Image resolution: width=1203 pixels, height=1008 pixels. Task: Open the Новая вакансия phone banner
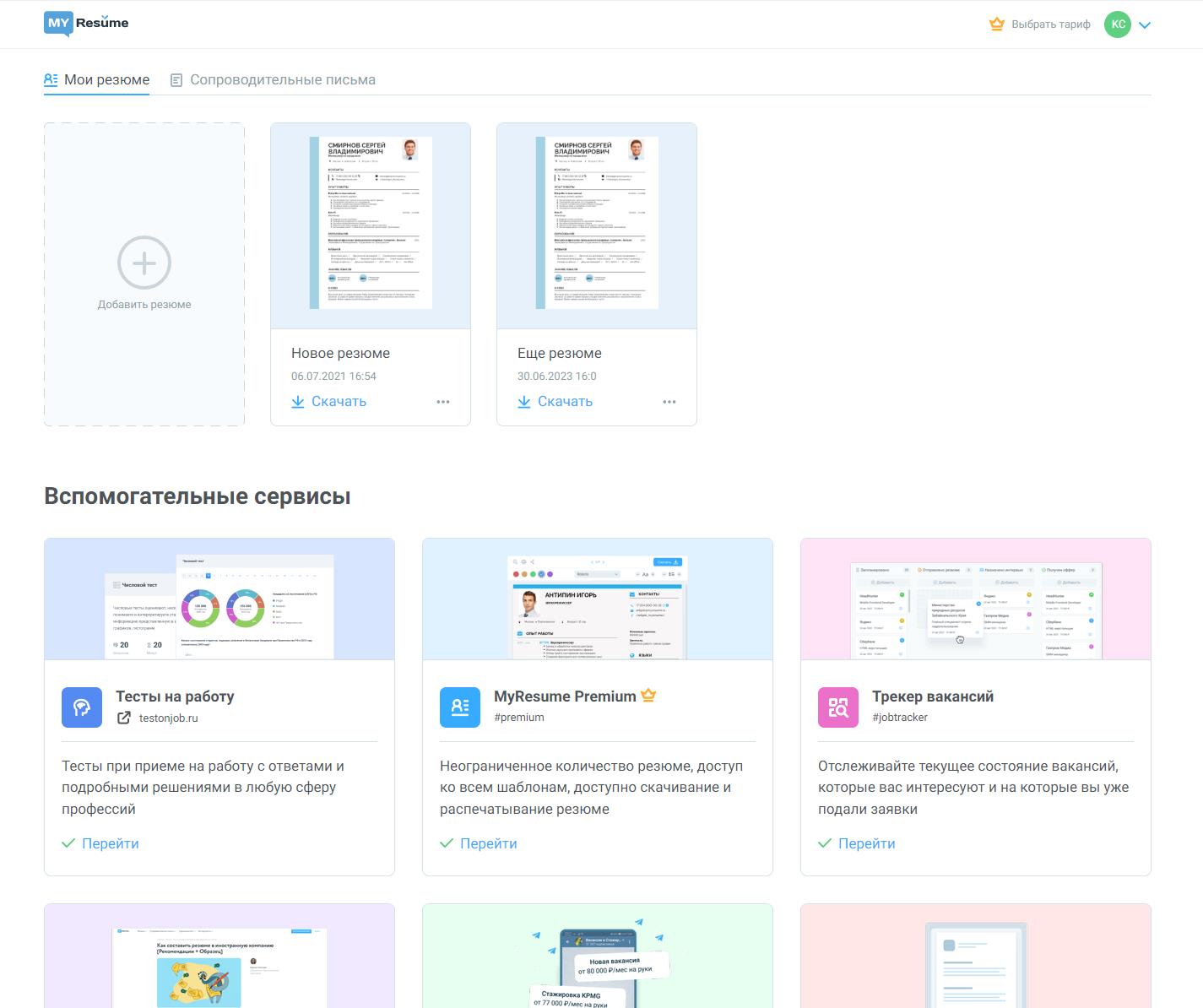598,956
